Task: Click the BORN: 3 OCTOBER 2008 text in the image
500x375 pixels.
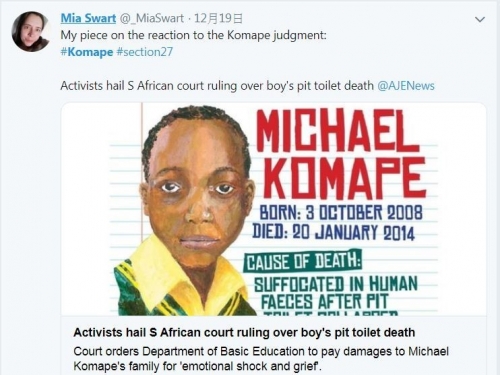Action: [341, 212]
